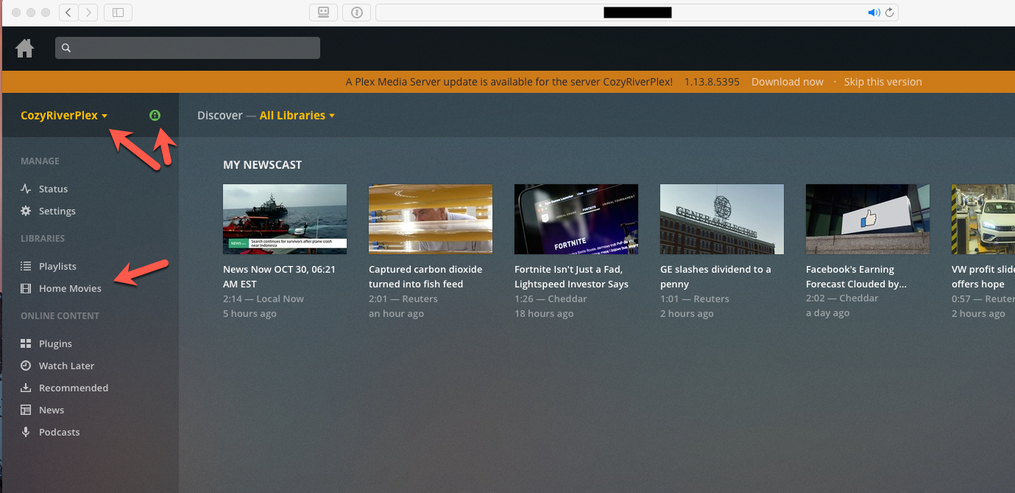Image resolution: width=1015 pixels, height=493 pixels.
Task: Open Playlists library
Action: (x=58, y=266)
